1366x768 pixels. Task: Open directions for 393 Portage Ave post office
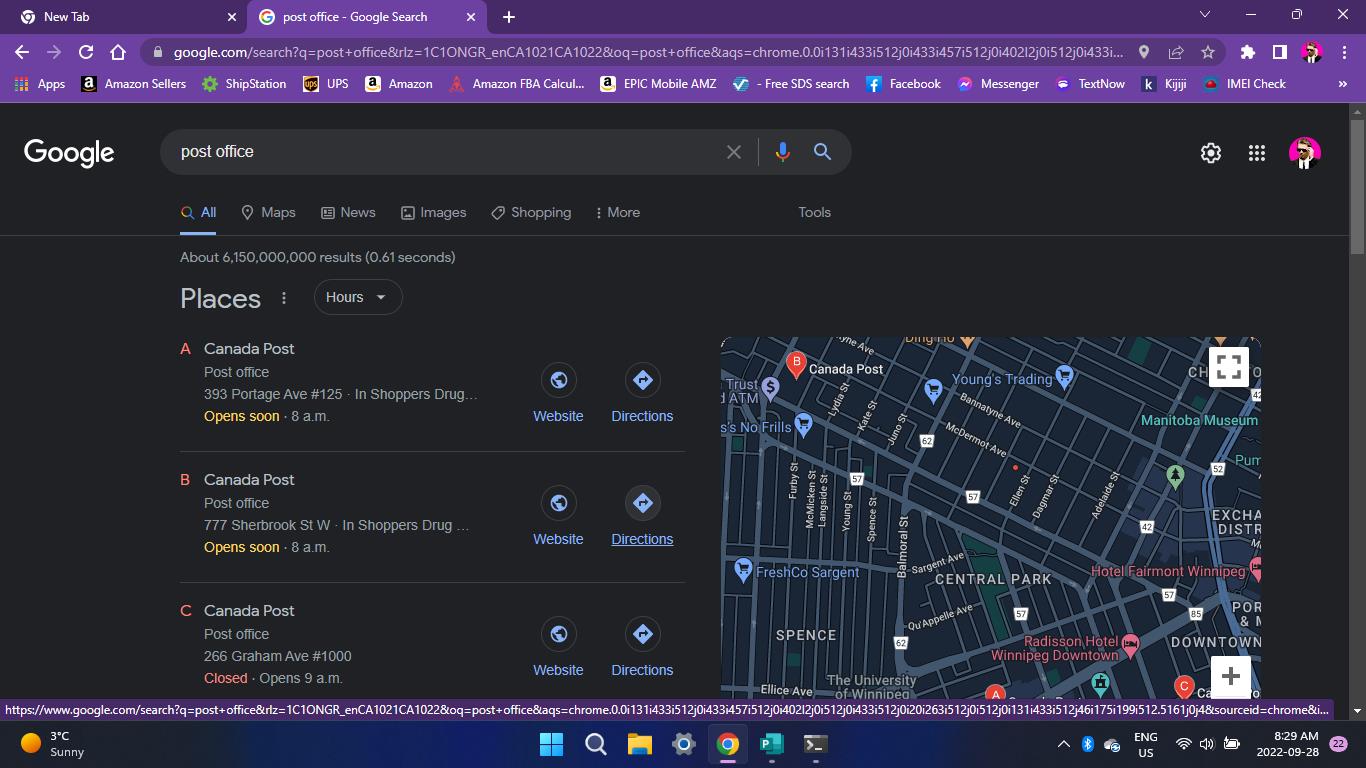642,394
